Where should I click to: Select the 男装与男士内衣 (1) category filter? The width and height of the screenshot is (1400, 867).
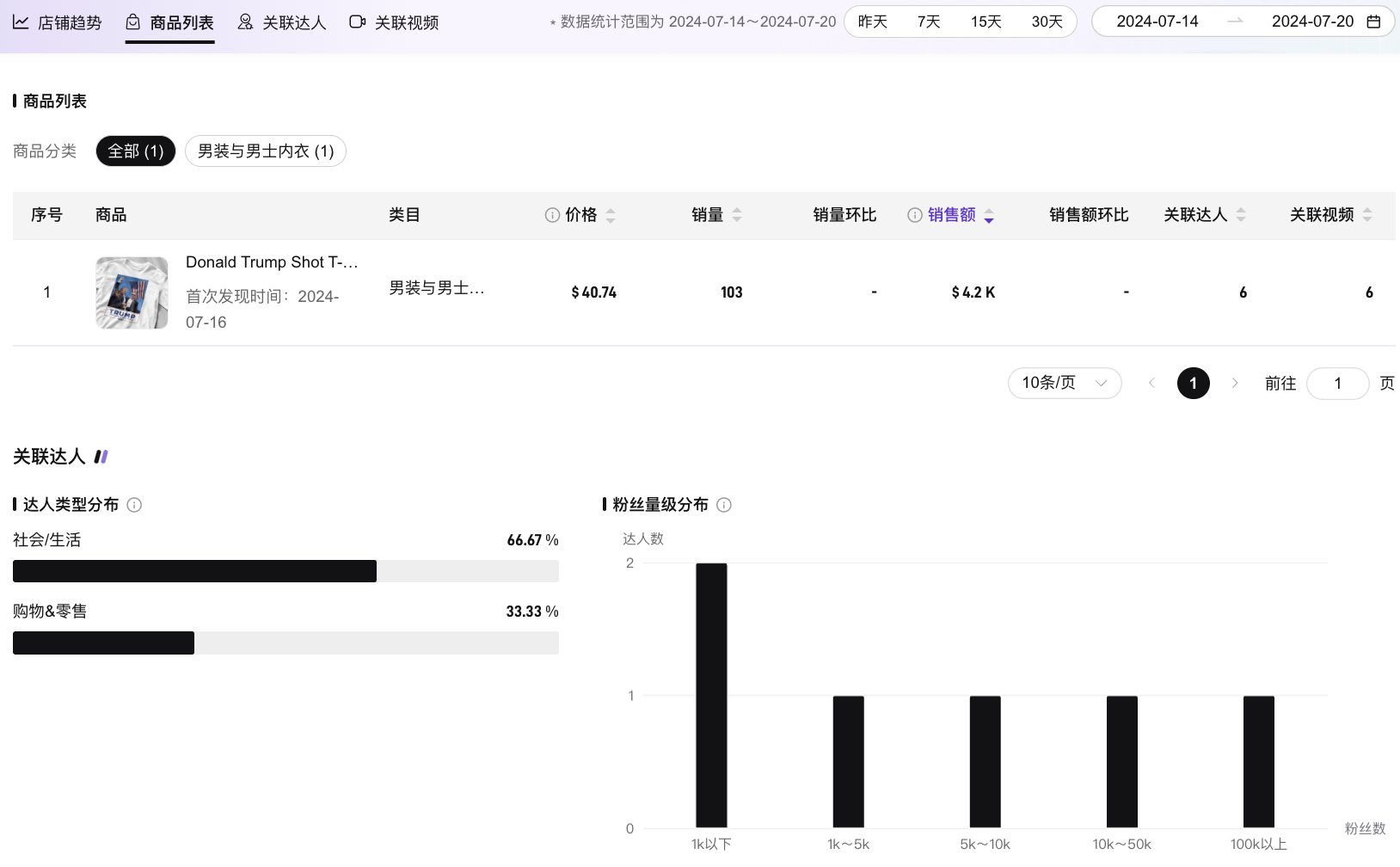(x=266, y=151)
